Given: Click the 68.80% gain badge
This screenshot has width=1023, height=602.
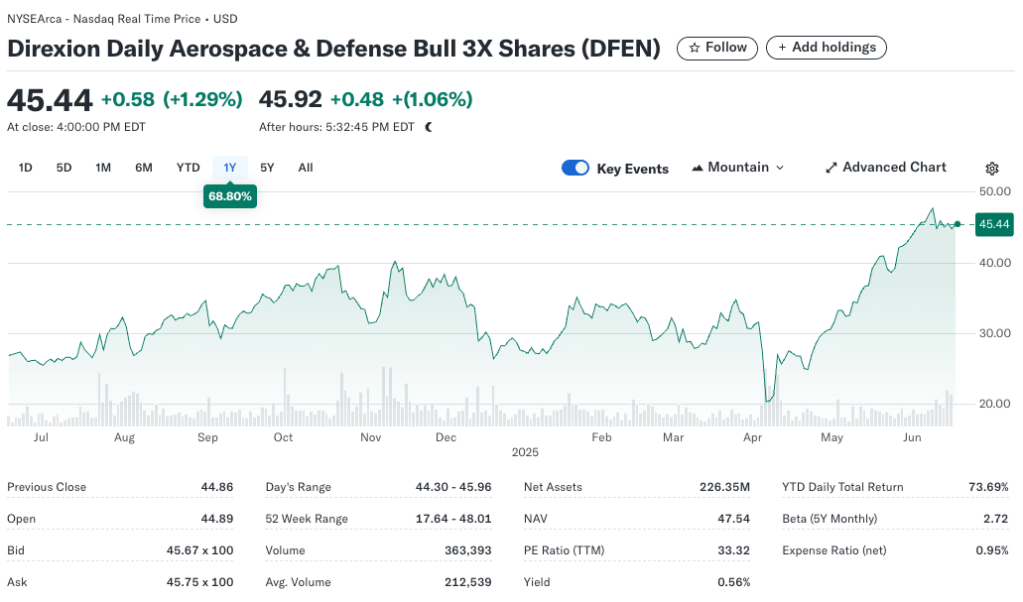Looking at the screenshot, I should coord(230,196).
